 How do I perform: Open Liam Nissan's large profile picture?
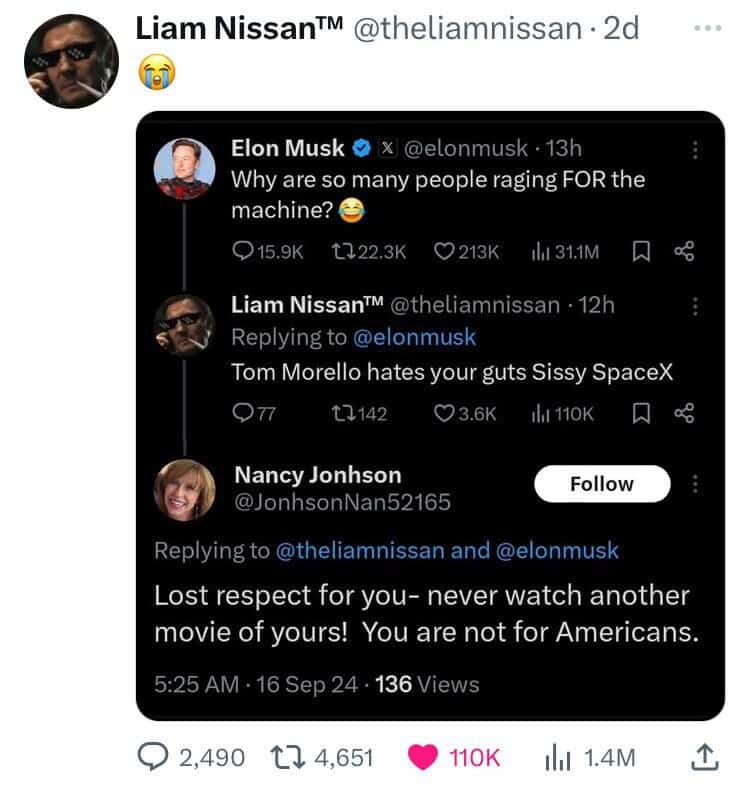pos(72,61)
